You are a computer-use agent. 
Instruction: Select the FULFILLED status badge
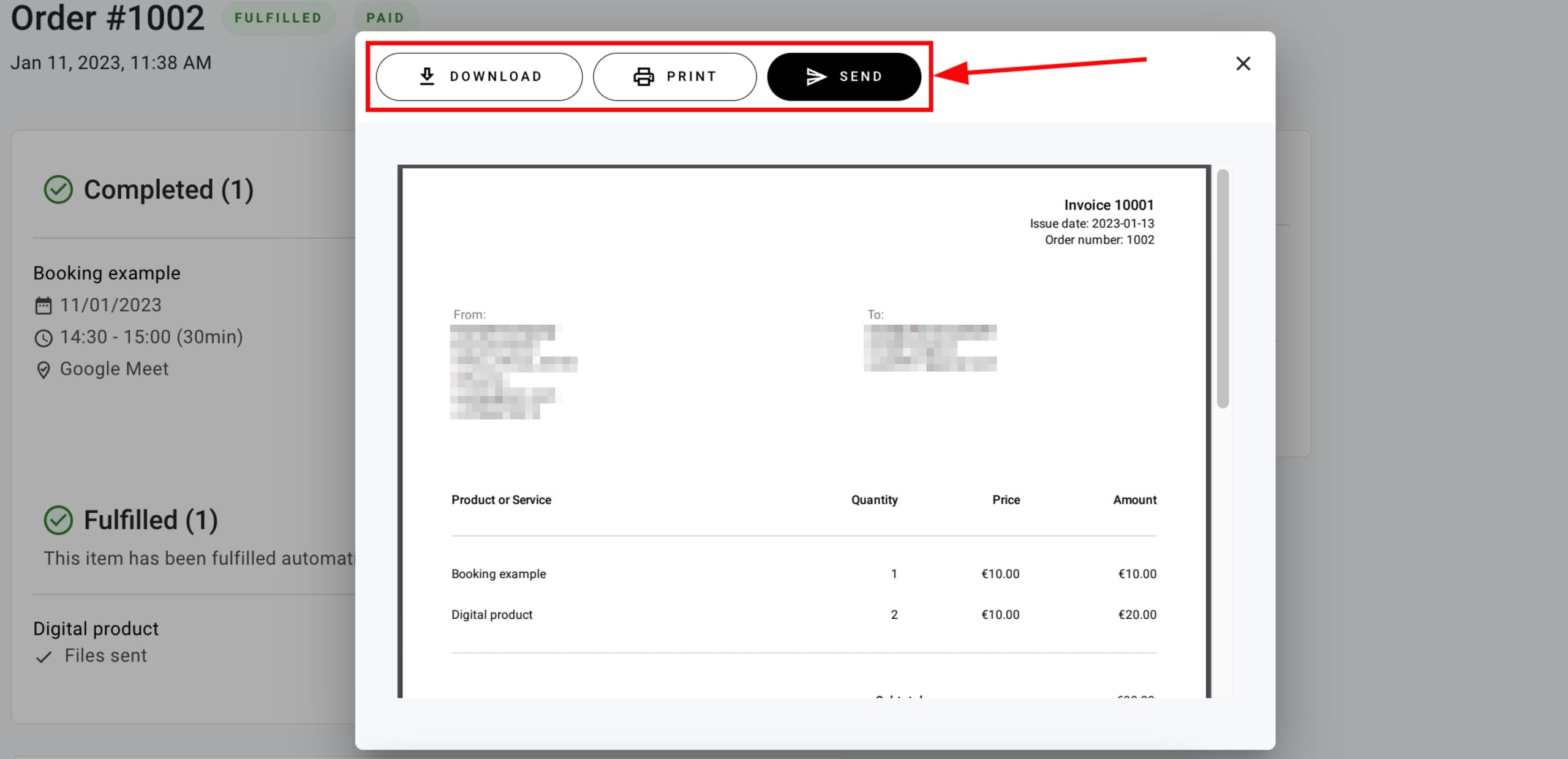pyautogui.click(x=279, y=17)
